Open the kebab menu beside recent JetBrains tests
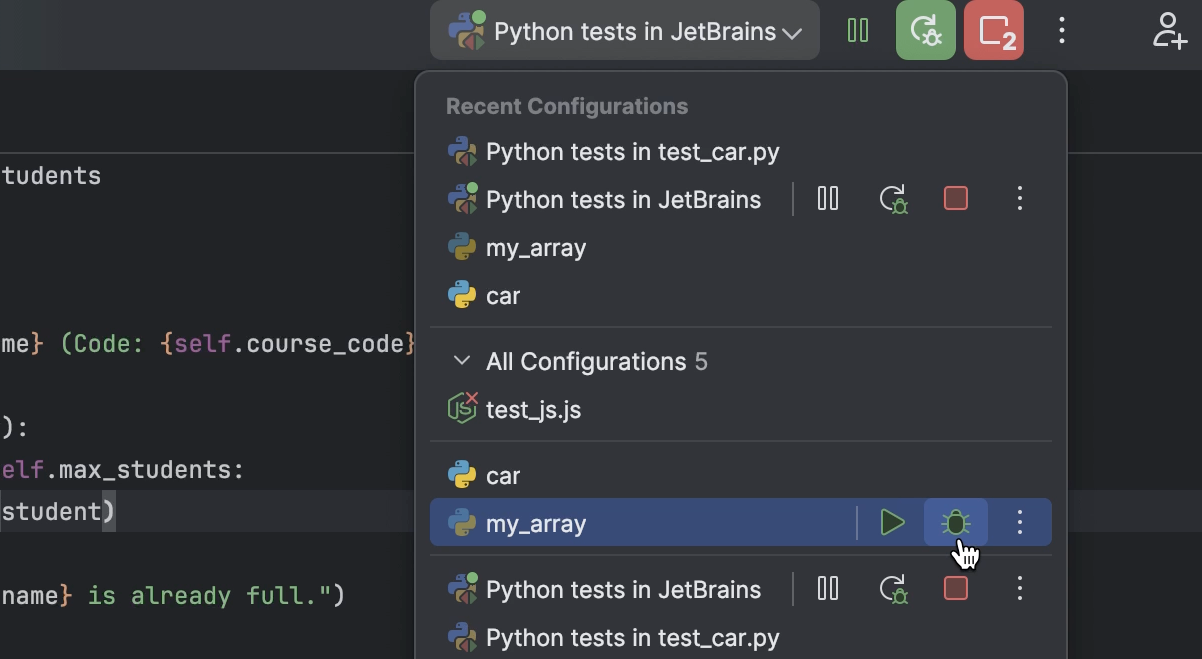 tap(1019, 198)
